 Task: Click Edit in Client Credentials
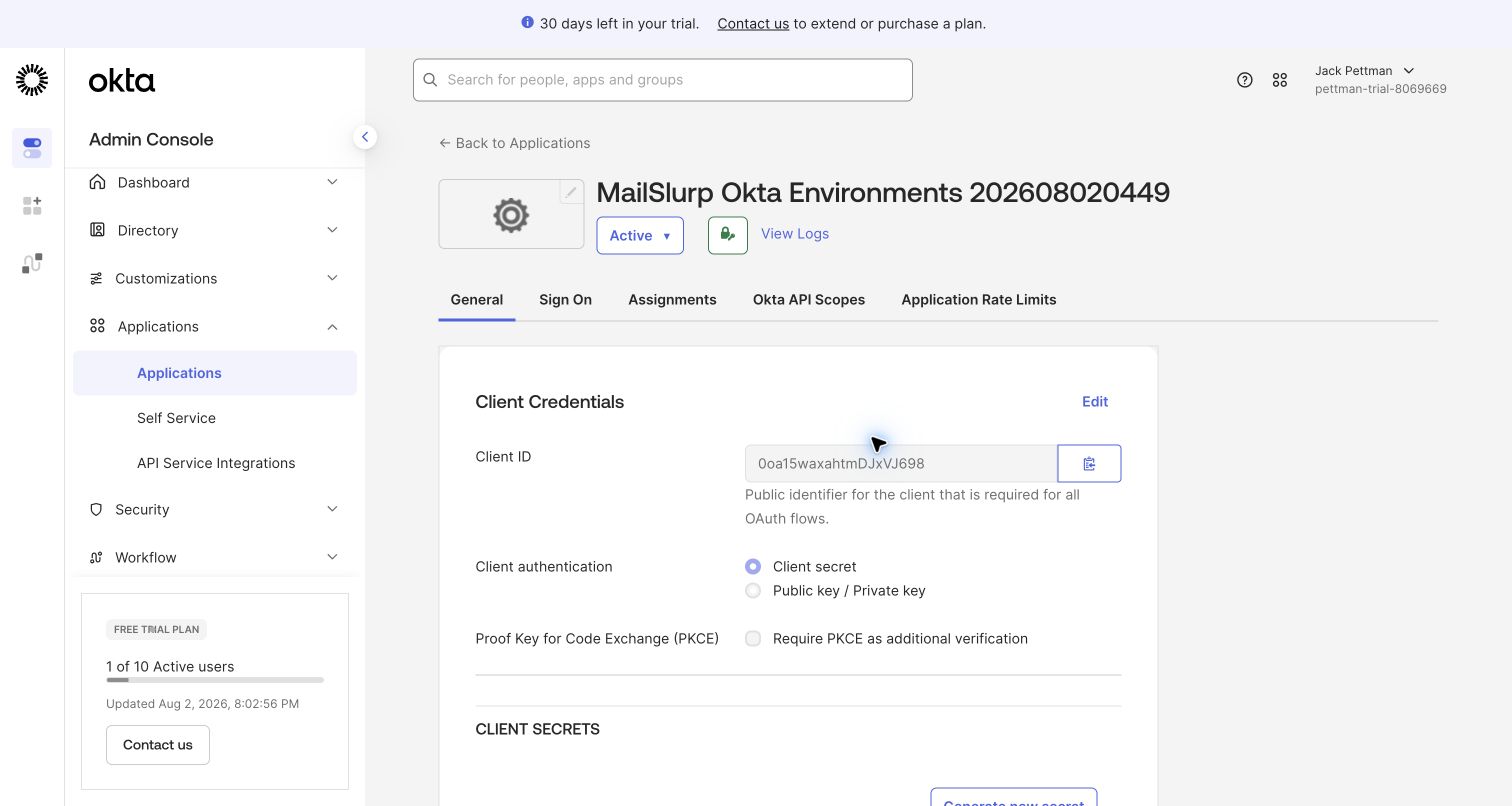click(1095, 401)
